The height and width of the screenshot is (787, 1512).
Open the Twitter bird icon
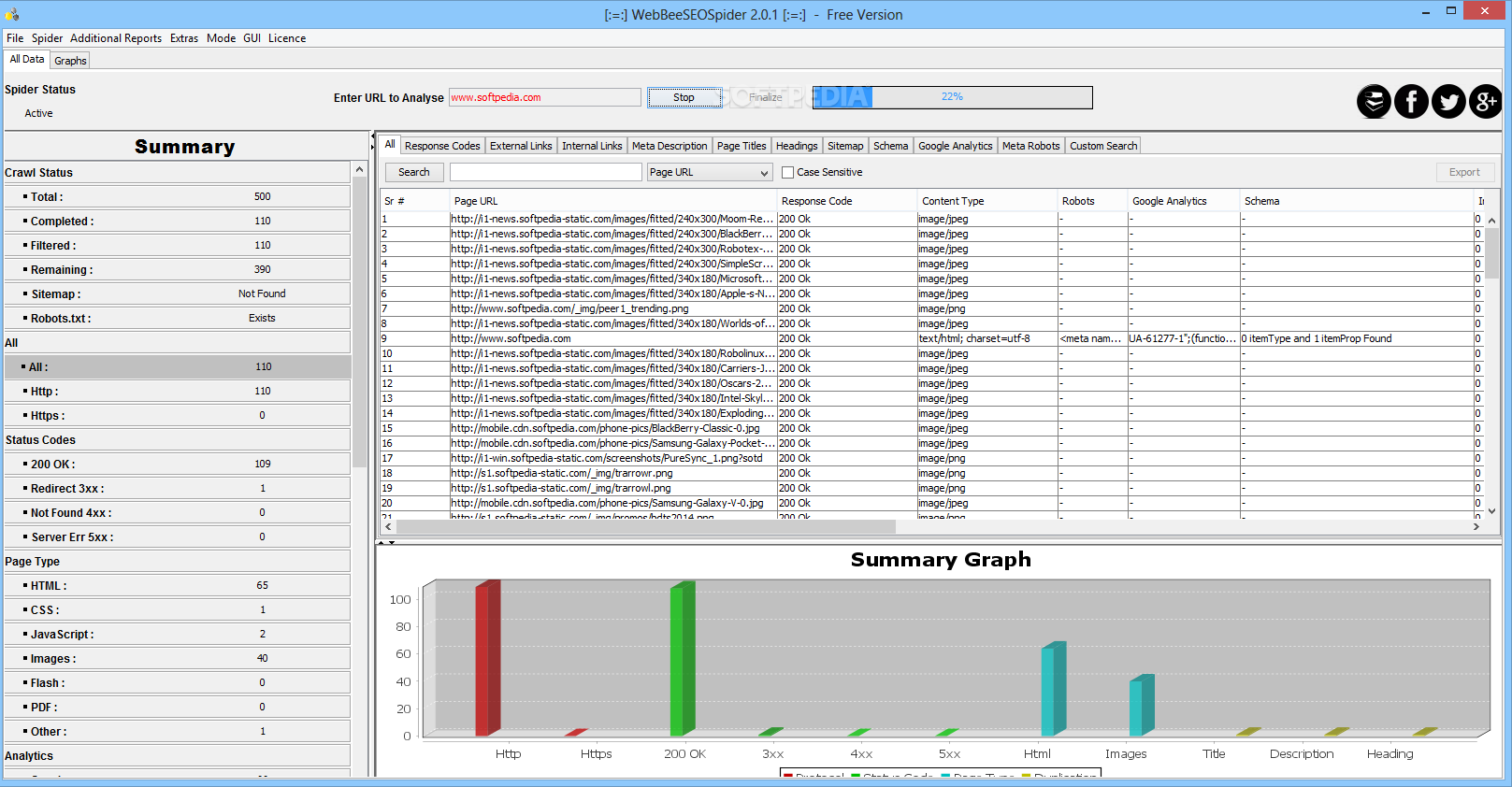1448,101
